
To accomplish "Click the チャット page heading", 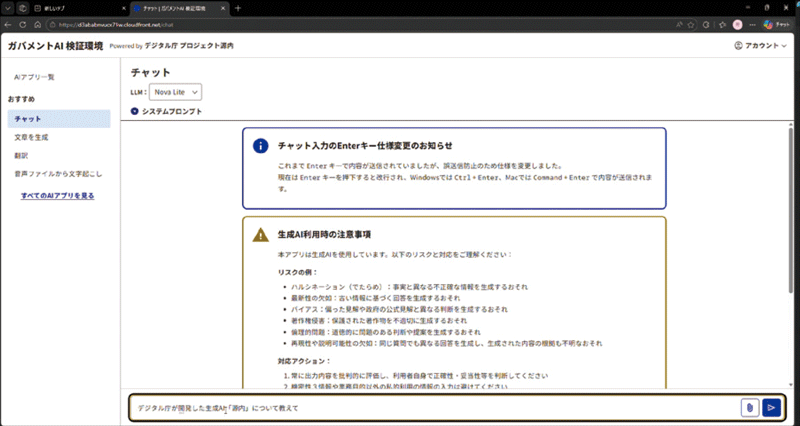I will pos(151,72).
